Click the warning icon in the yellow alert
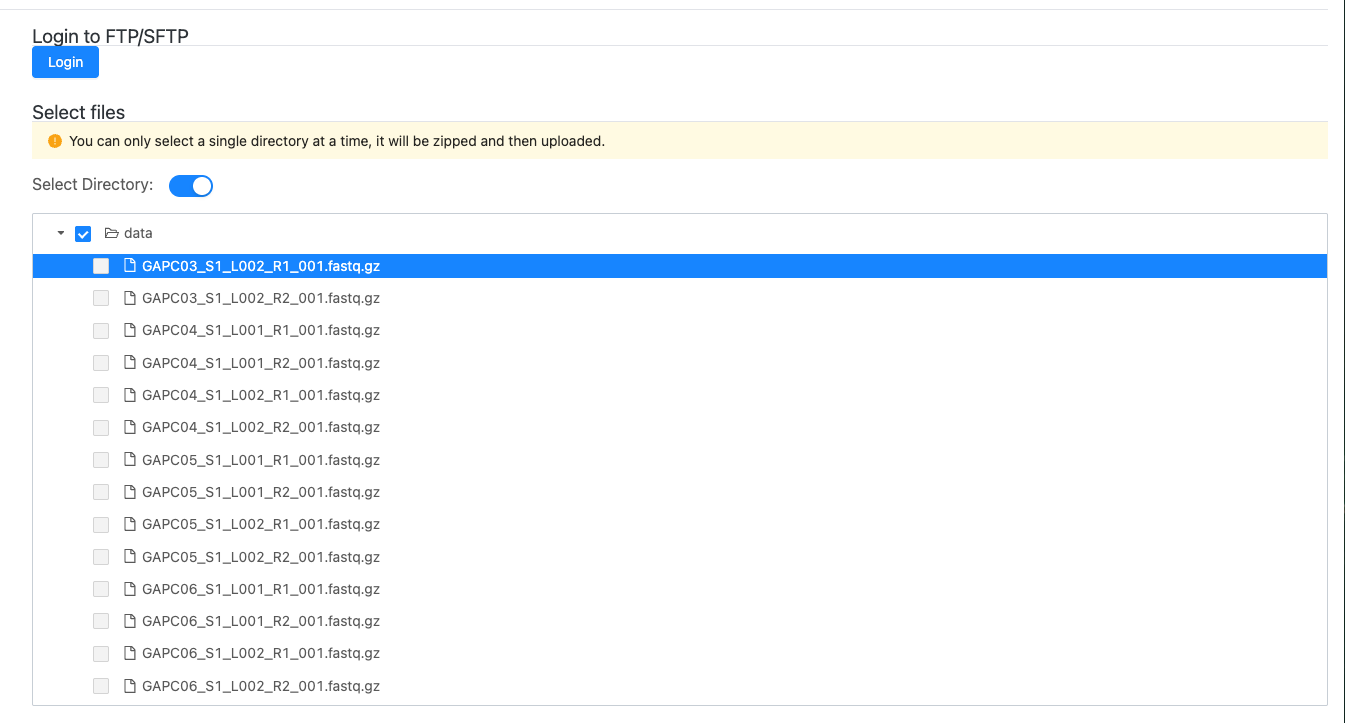Screen dimensions: 1345x723 coord(55,141)
